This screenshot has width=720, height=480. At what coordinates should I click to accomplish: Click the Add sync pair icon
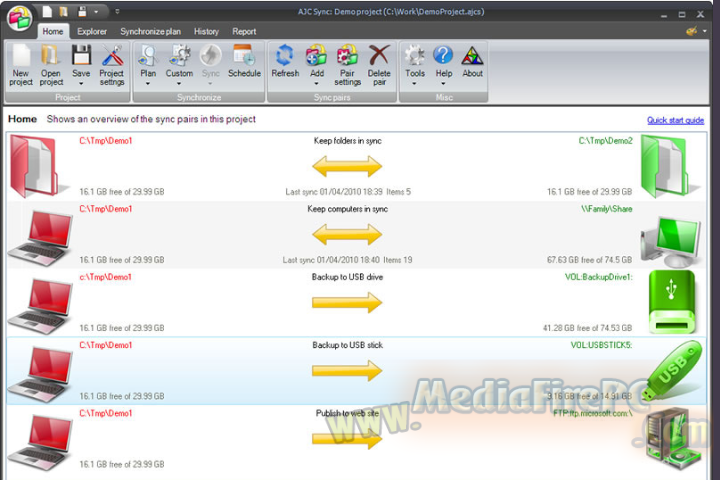click(x=316, y=56)
